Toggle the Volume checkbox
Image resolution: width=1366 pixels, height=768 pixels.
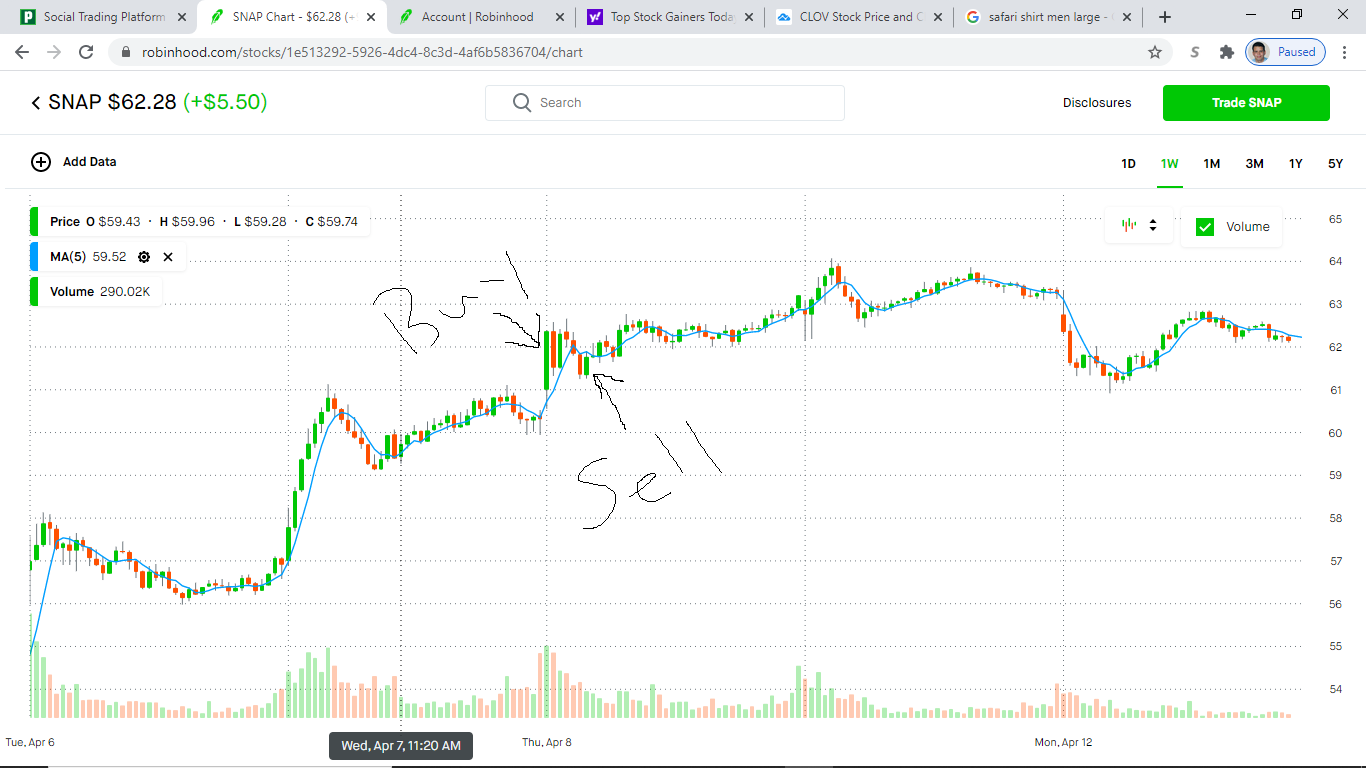click(1205, 227)
